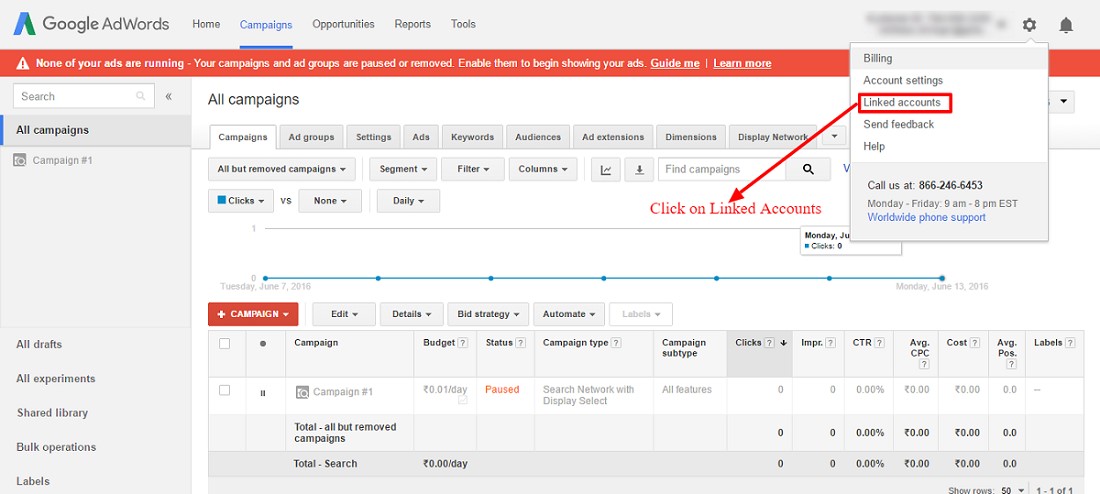The height and width of the screenshot is (494, 1100).
Task: Open Worldwide phone support link
Action: [926, 218]
